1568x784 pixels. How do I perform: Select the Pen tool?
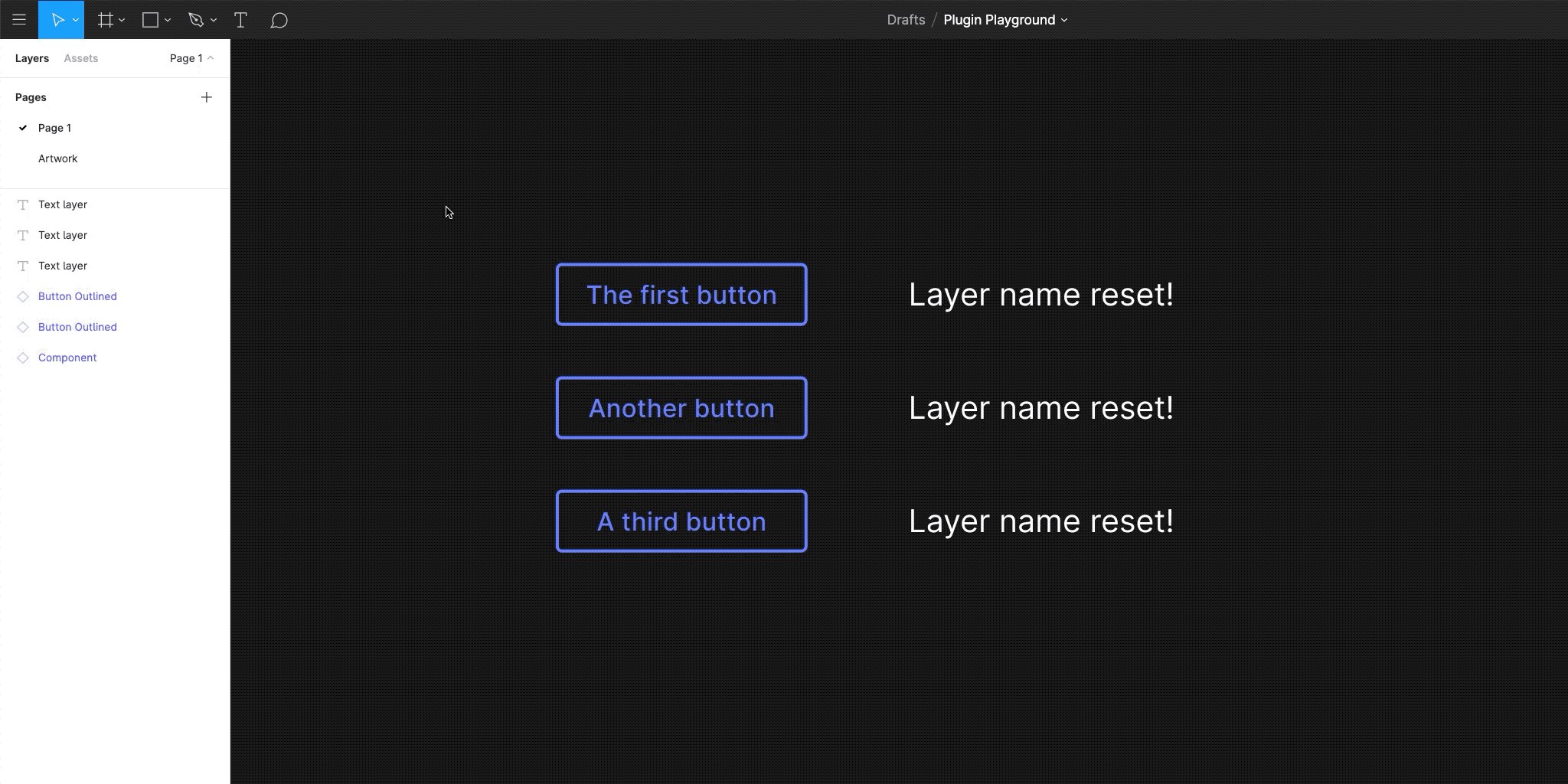[196, 20]
